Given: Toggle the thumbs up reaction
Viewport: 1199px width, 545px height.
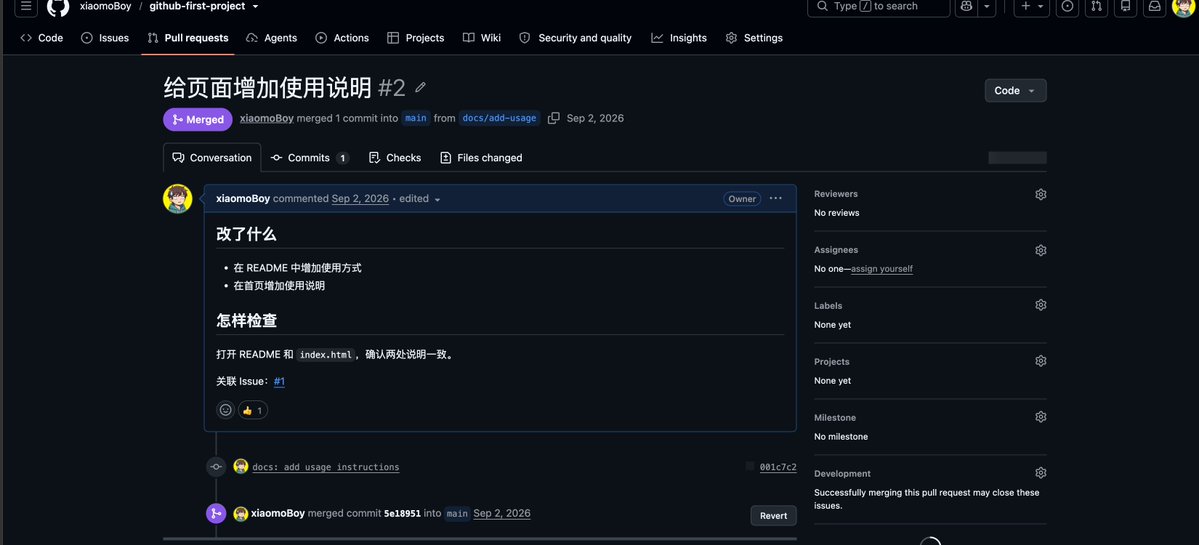Looking at the screenshot, I should pos(253,410).
